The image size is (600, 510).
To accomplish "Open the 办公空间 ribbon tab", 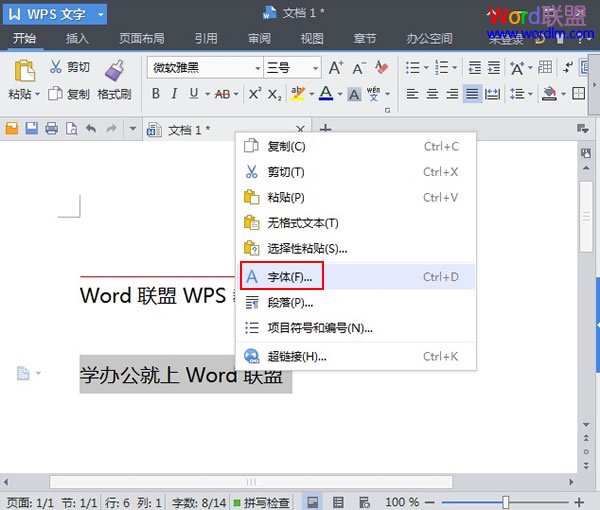I will pos(429,39).
